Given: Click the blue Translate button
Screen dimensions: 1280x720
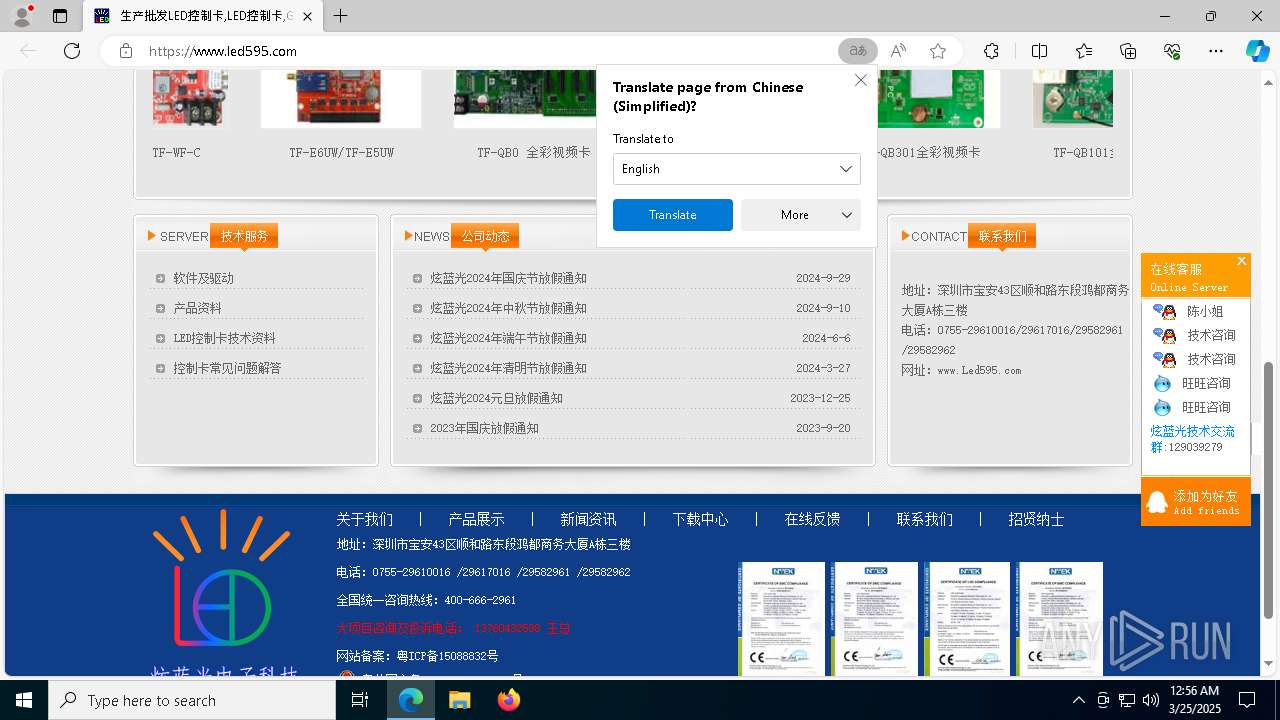Looking at the screenshot, I should pyautogui.click(x=673, y=215).
